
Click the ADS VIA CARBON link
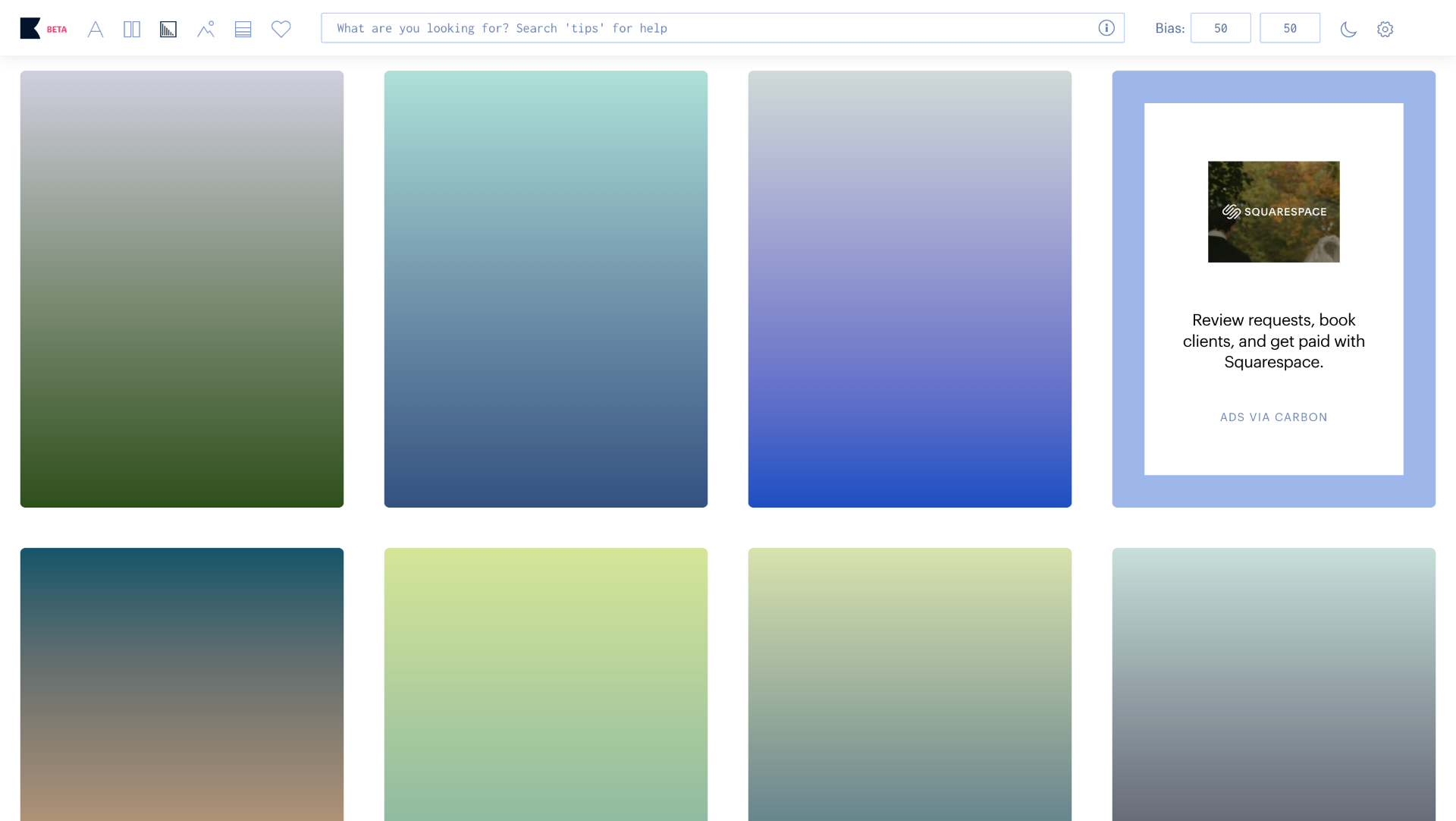click(1273, 417)
